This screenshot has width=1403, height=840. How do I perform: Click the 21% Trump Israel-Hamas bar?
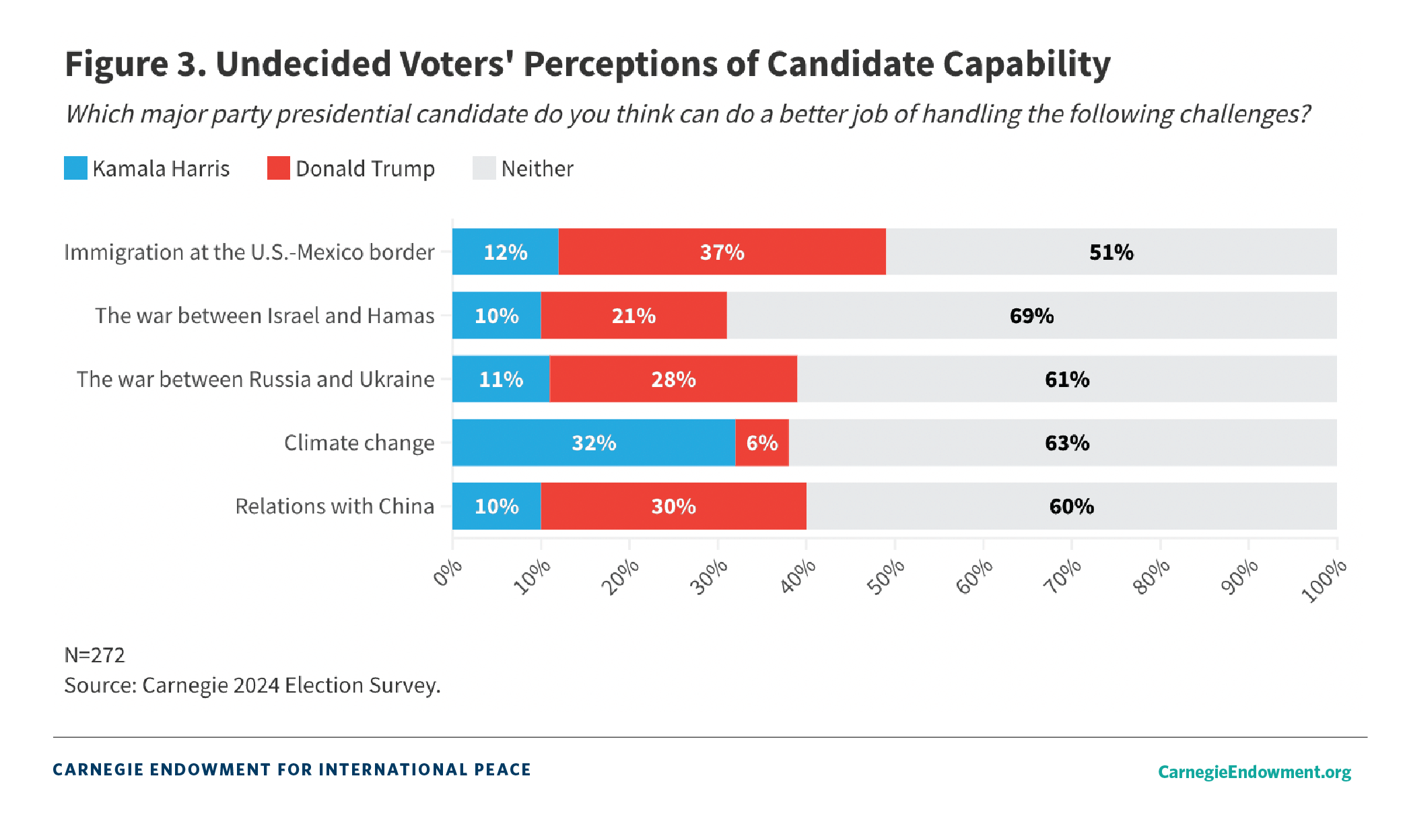click(x=634, y=316)
